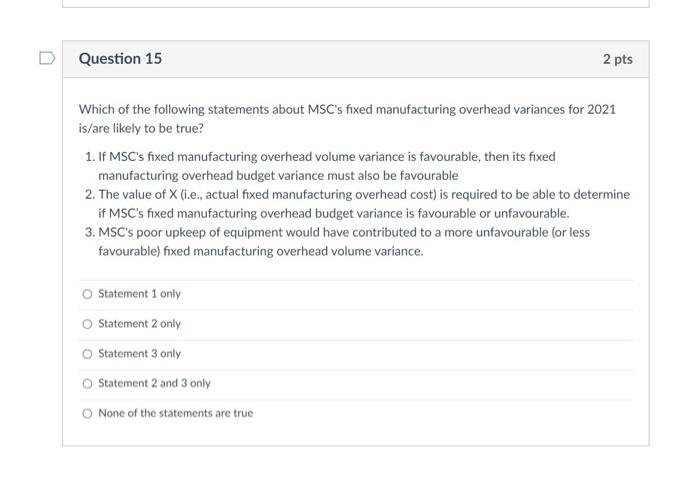
Task: Pick the 'Statement 3 only' radio button
Action: 88,354
